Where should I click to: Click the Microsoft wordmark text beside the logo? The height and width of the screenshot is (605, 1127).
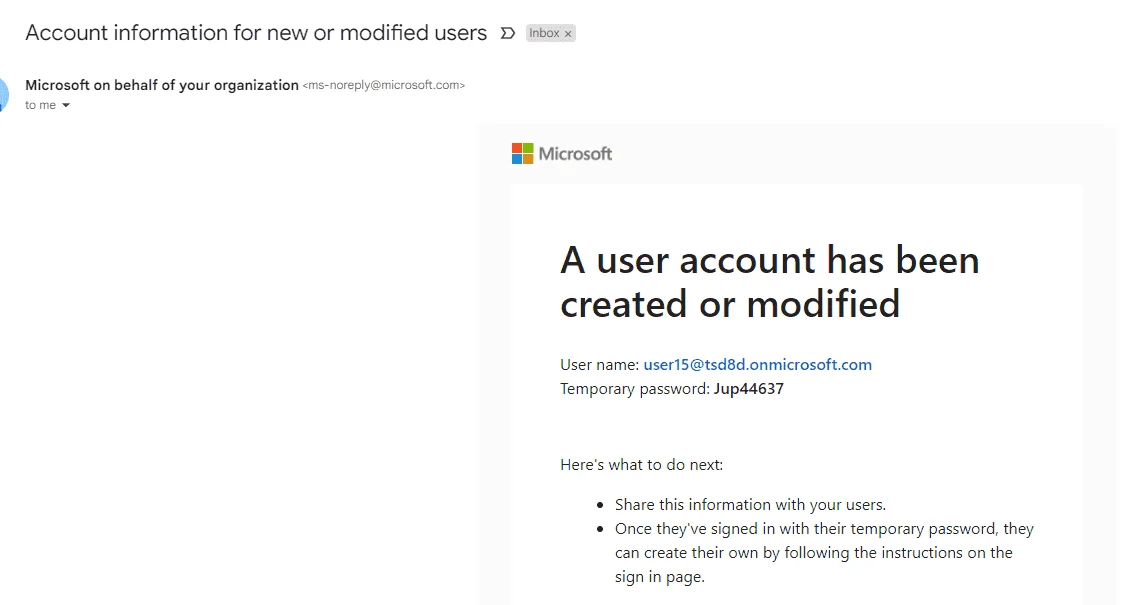576,154
